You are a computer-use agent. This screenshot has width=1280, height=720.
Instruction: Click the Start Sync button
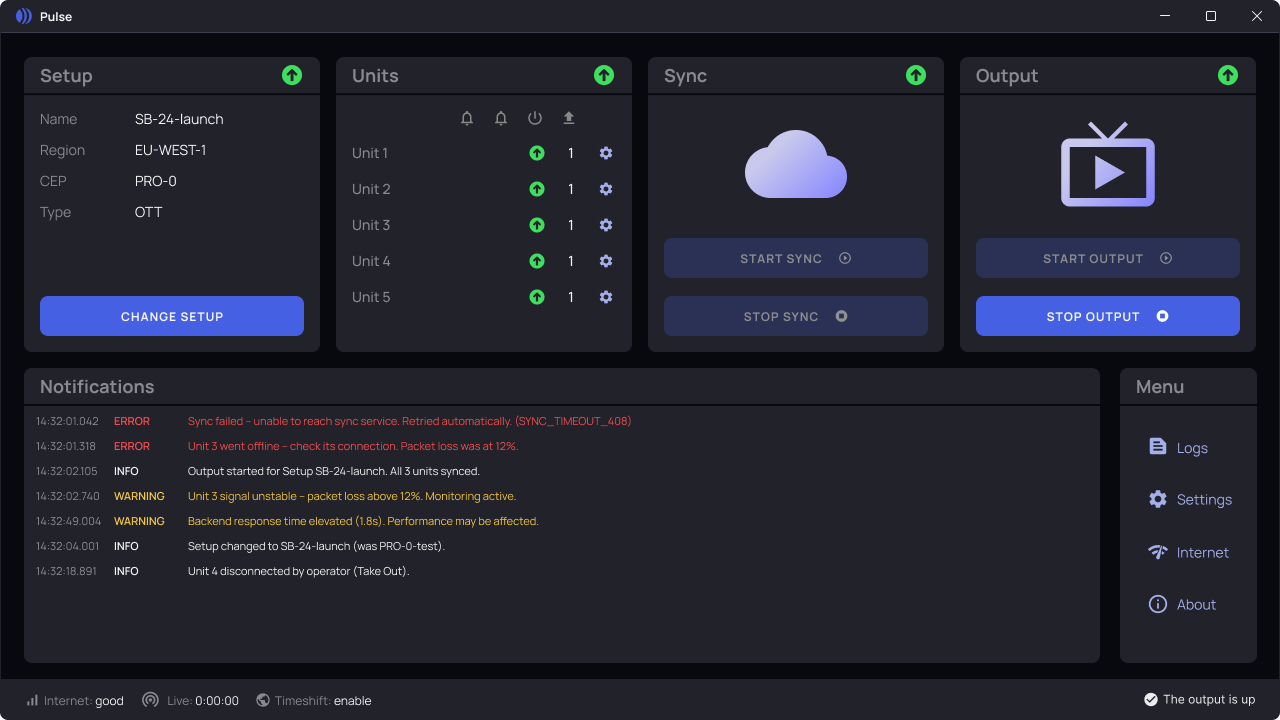click(796, 258)
